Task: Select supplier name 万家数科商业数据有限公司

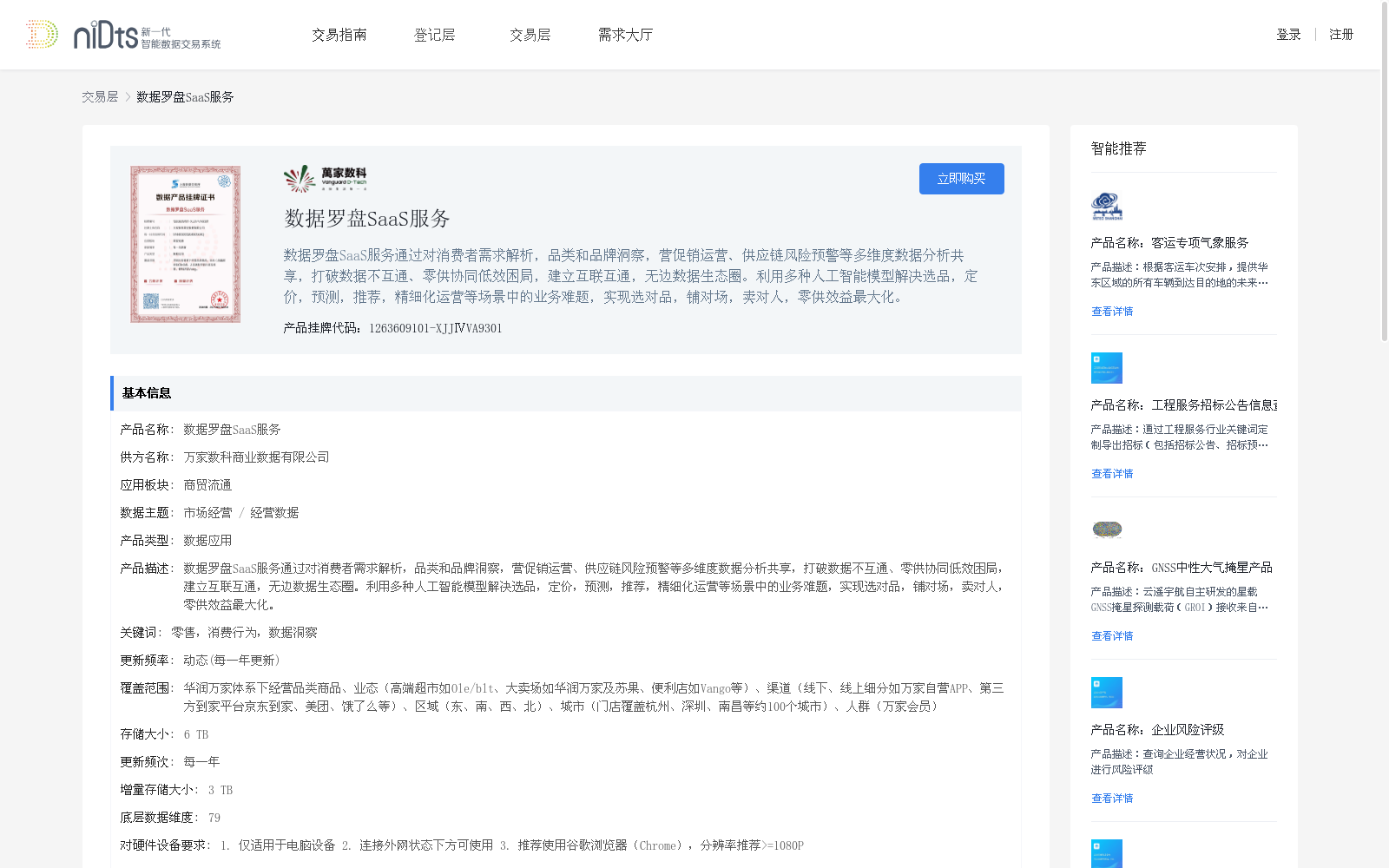Action: pyautogui.click(x=256, y=457)
